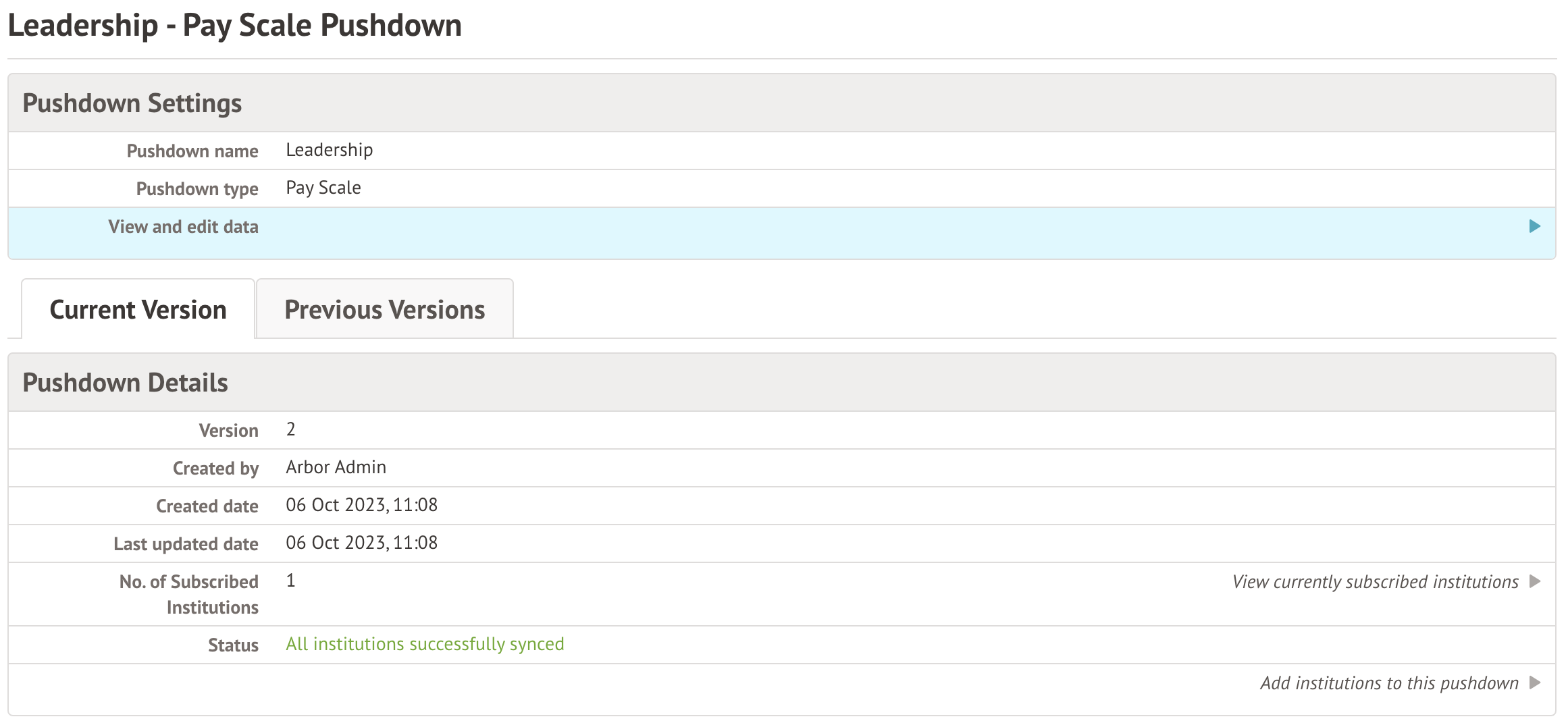Switch to the Previous Versions tab
1568x721 pixels.
(384, 310)
